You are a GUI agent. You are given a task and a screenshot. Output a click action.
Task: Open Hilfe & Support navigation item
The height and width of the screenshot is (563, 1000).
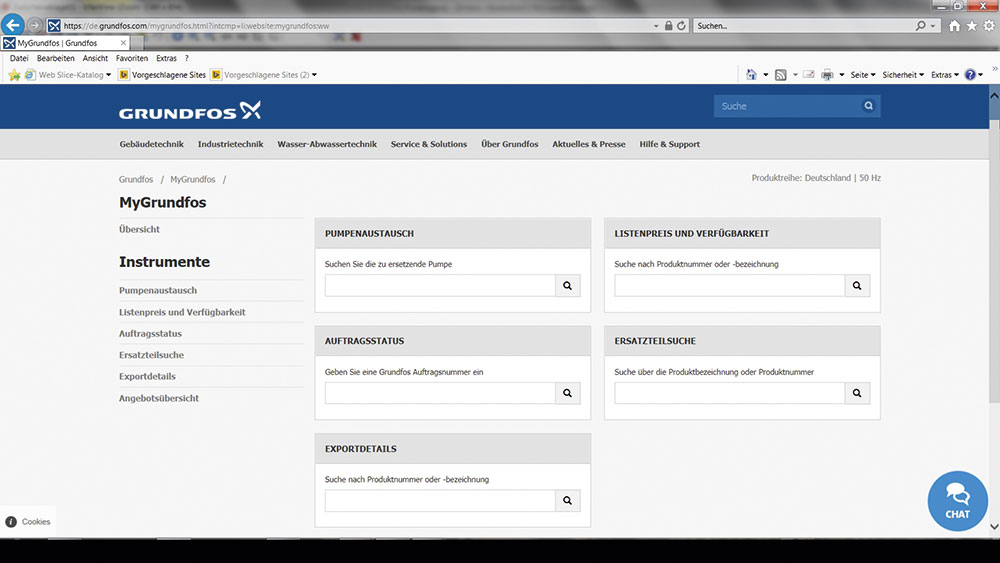[670, 144]
